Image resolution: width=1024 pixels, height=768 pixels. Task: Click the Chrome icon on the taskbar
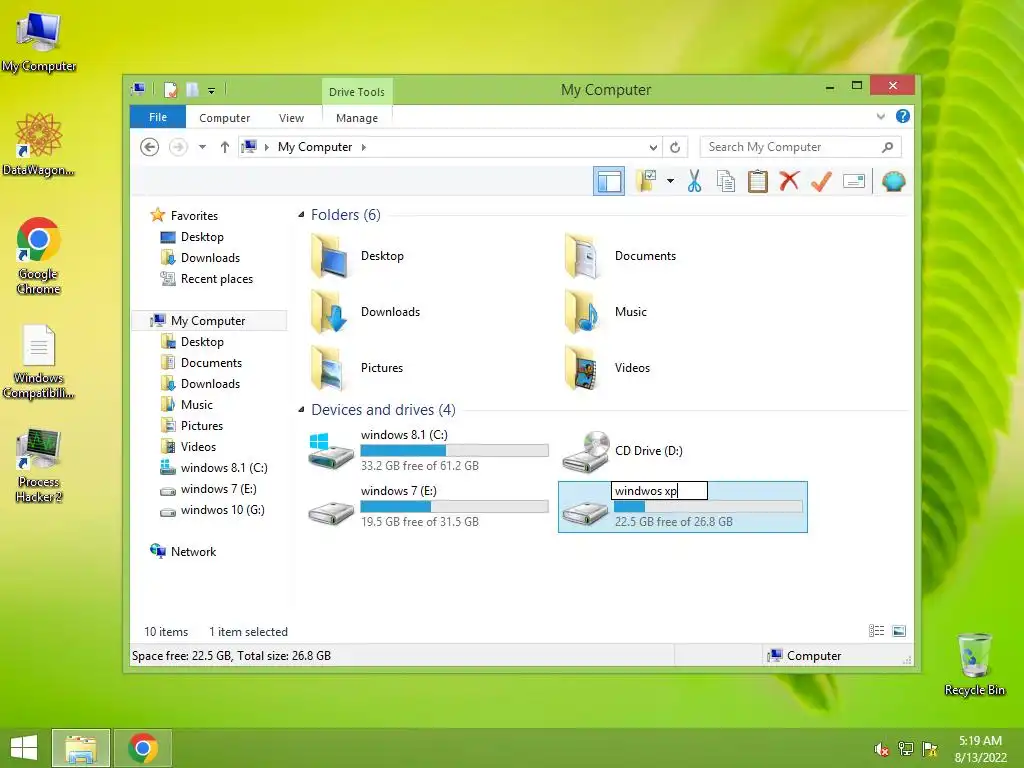143,748
